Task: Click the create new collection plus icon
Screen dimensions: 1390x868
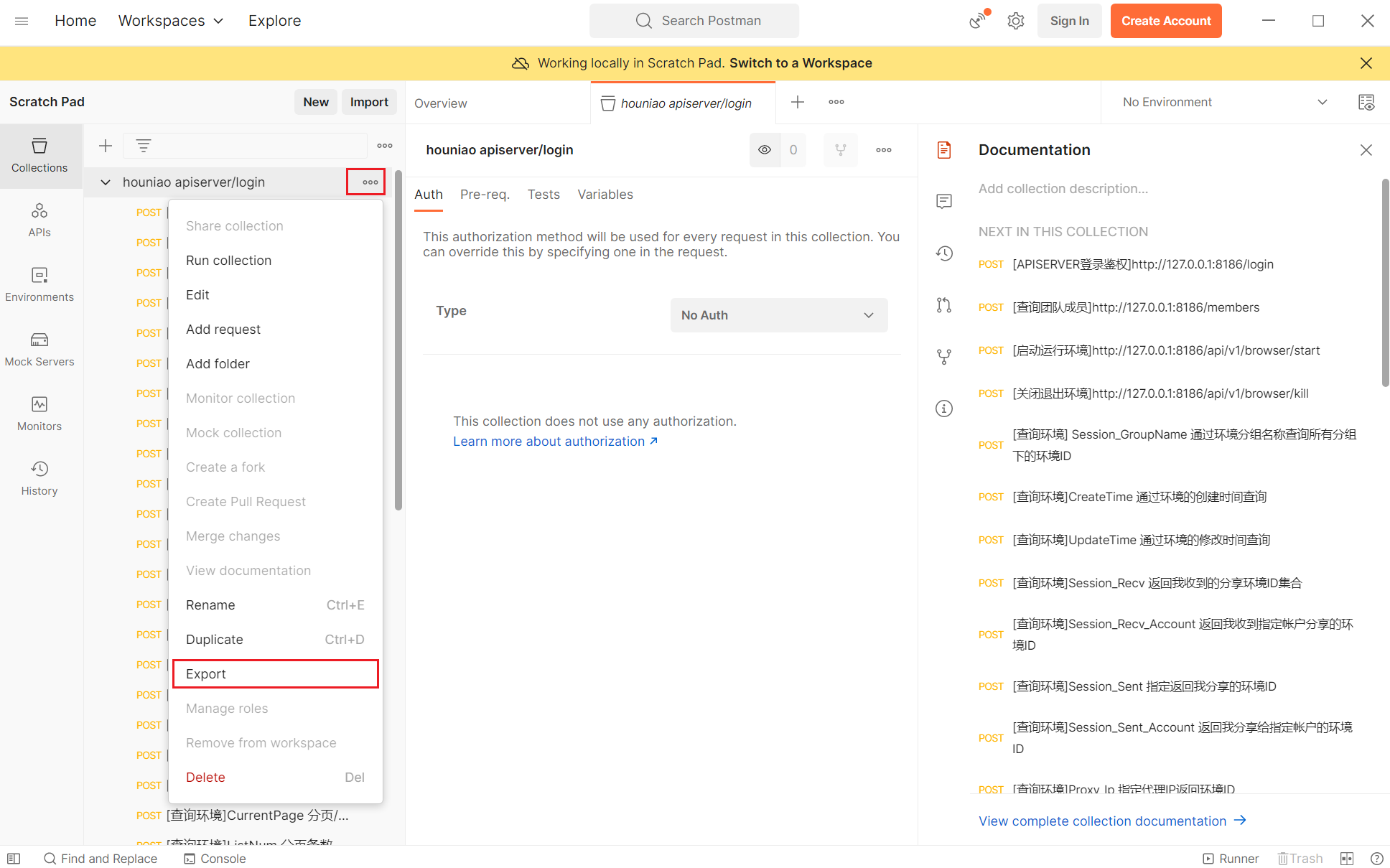Action: [x=106, y=146]
